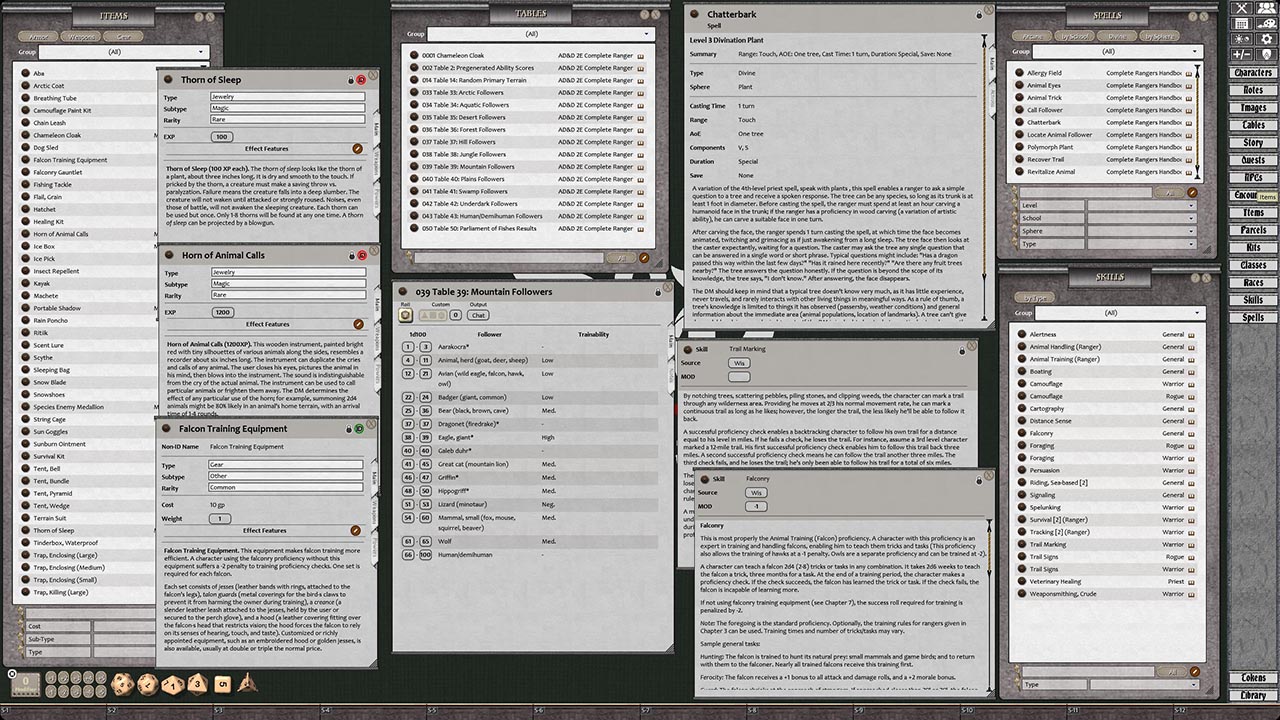The width and height of the screenshot is (1280, 720).
Task: Open the settings gear icon top-right
Action: [1266, 38]
